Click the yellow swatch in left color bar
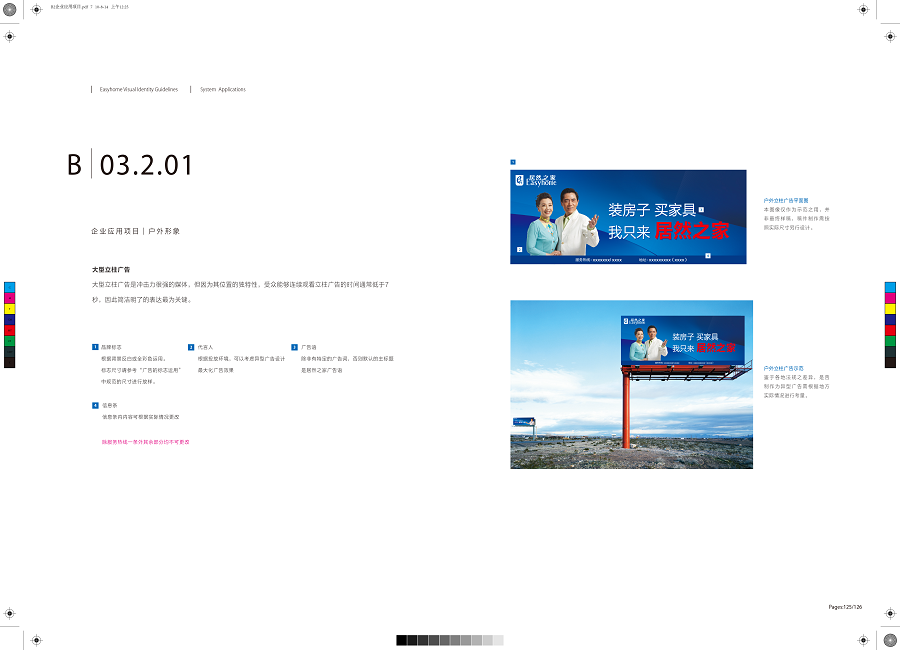 10,309
